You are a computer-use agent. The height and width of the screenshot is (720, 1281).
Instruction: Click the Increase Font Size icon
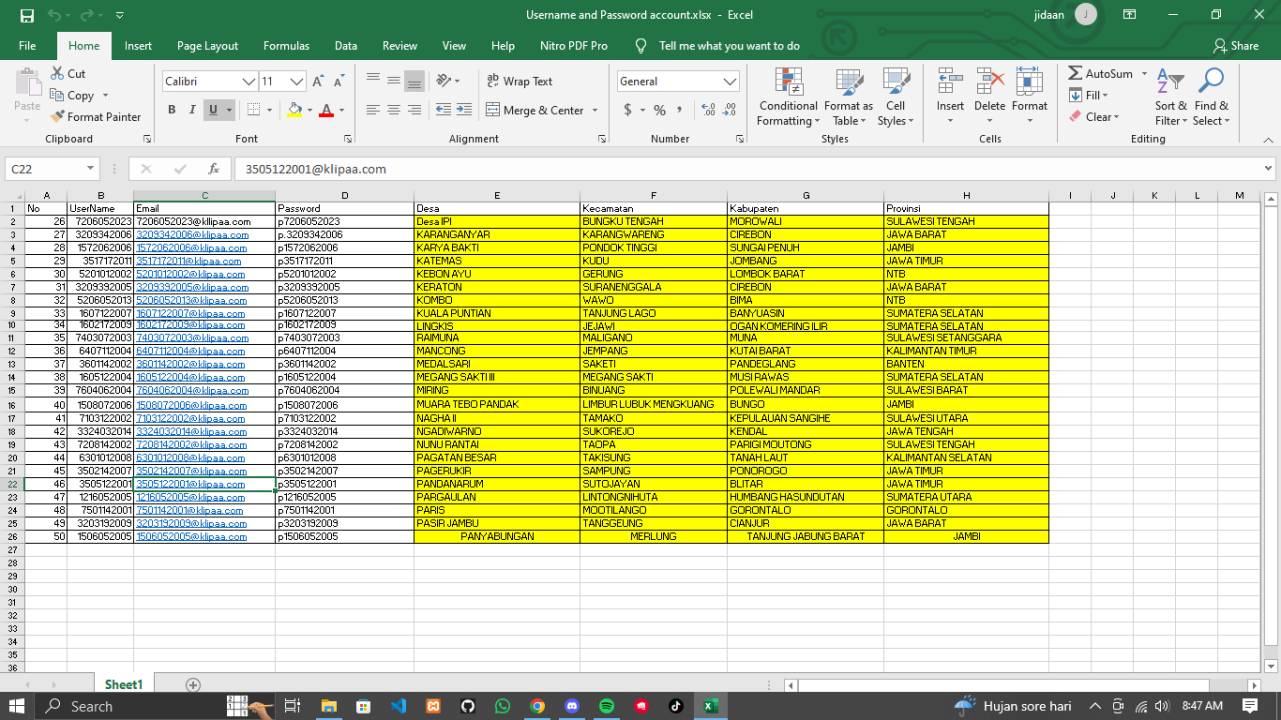point(318,82)
